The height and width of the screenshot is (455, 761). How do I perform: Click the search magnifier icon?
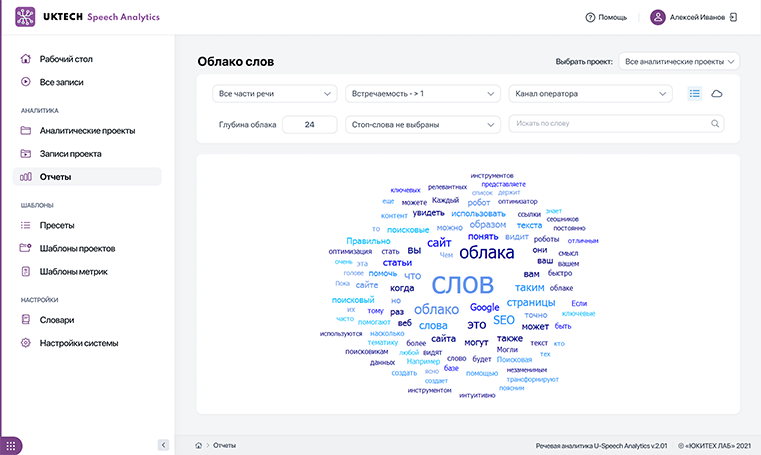(715, 125)
